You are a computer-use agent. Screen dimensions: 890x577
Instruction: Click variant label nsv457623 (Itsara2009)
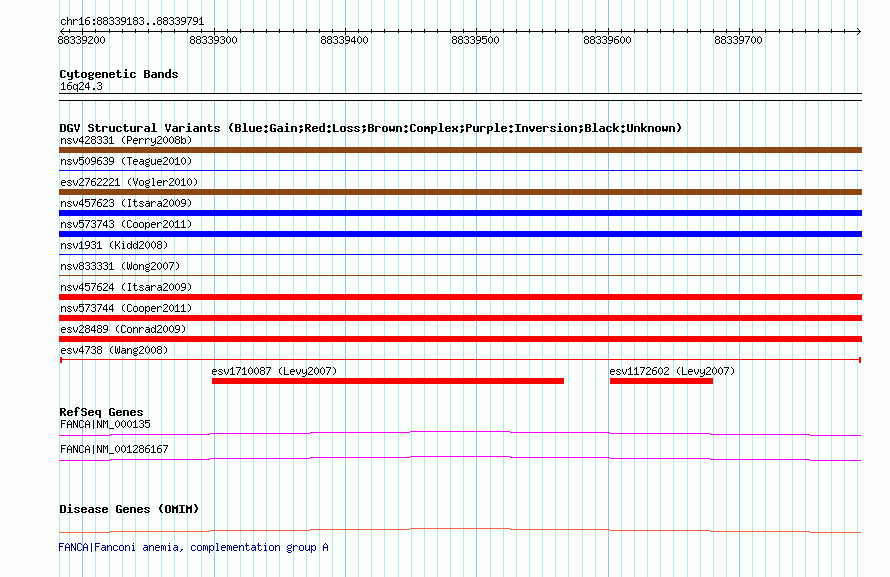(126, 203)
